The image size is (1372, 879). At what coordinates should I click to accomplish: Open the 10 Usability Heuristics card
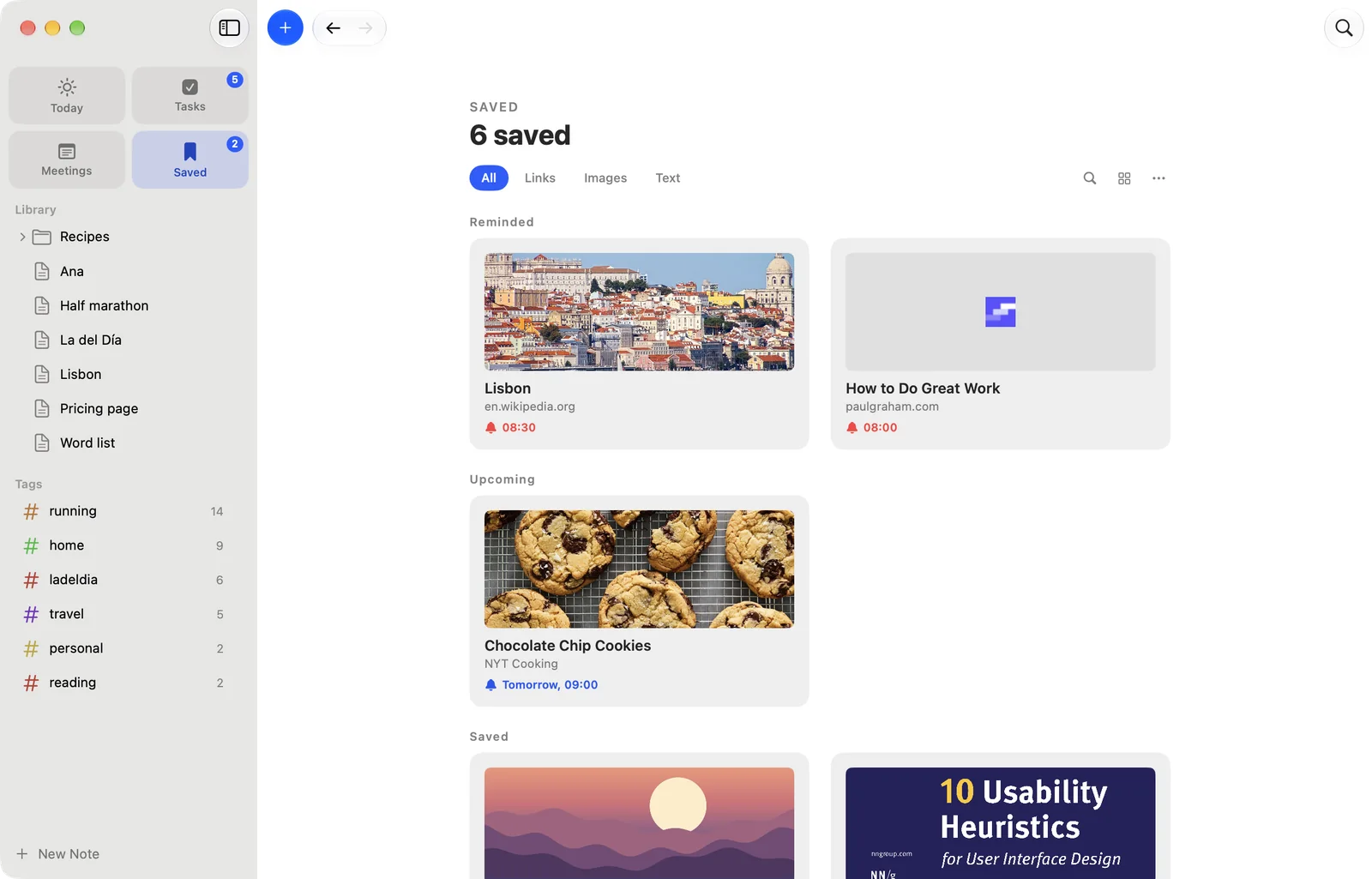click(x=1000, y=816)
